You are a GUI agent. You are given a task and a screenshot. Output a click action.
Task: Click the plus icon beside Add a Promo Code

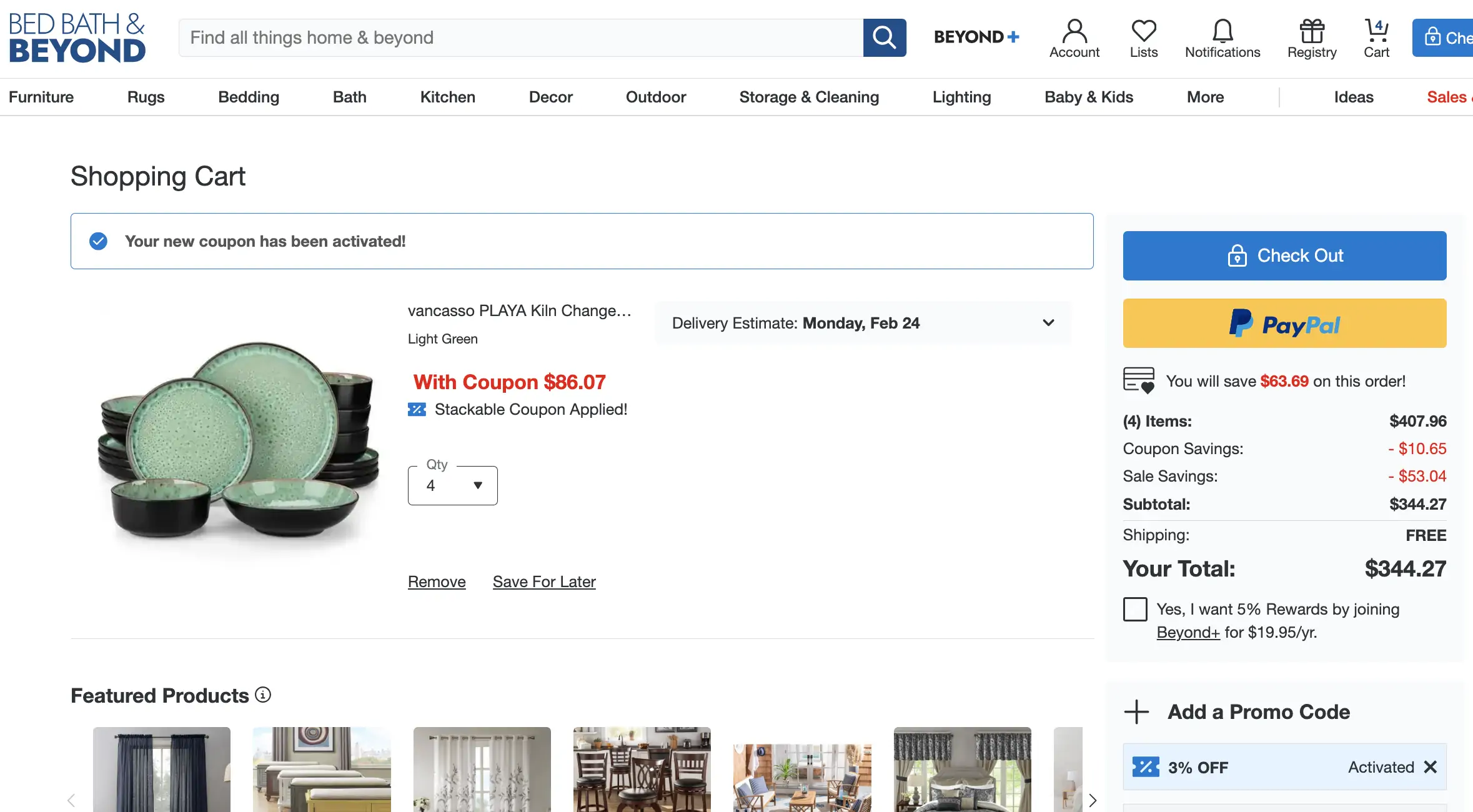[1136, 712]
